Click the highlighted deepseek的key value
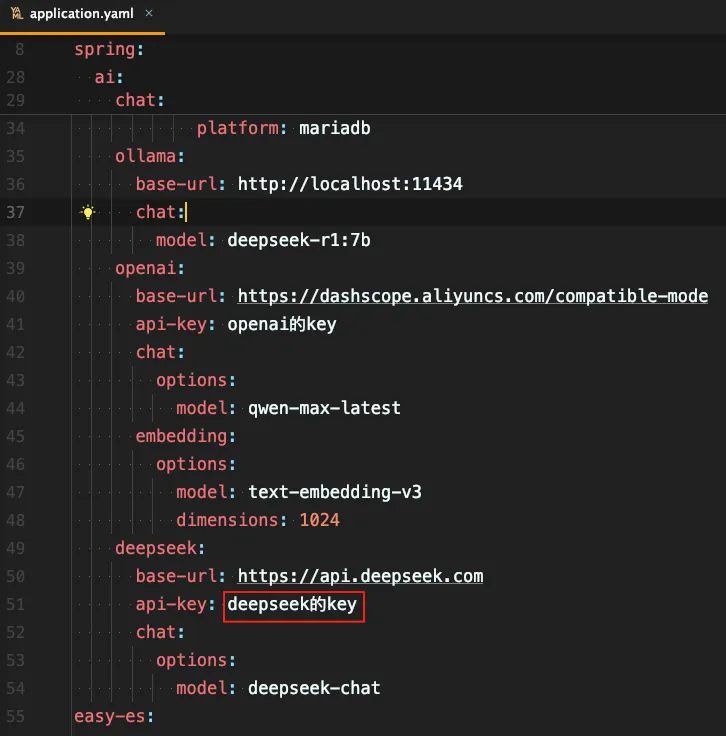 [293, 604]
